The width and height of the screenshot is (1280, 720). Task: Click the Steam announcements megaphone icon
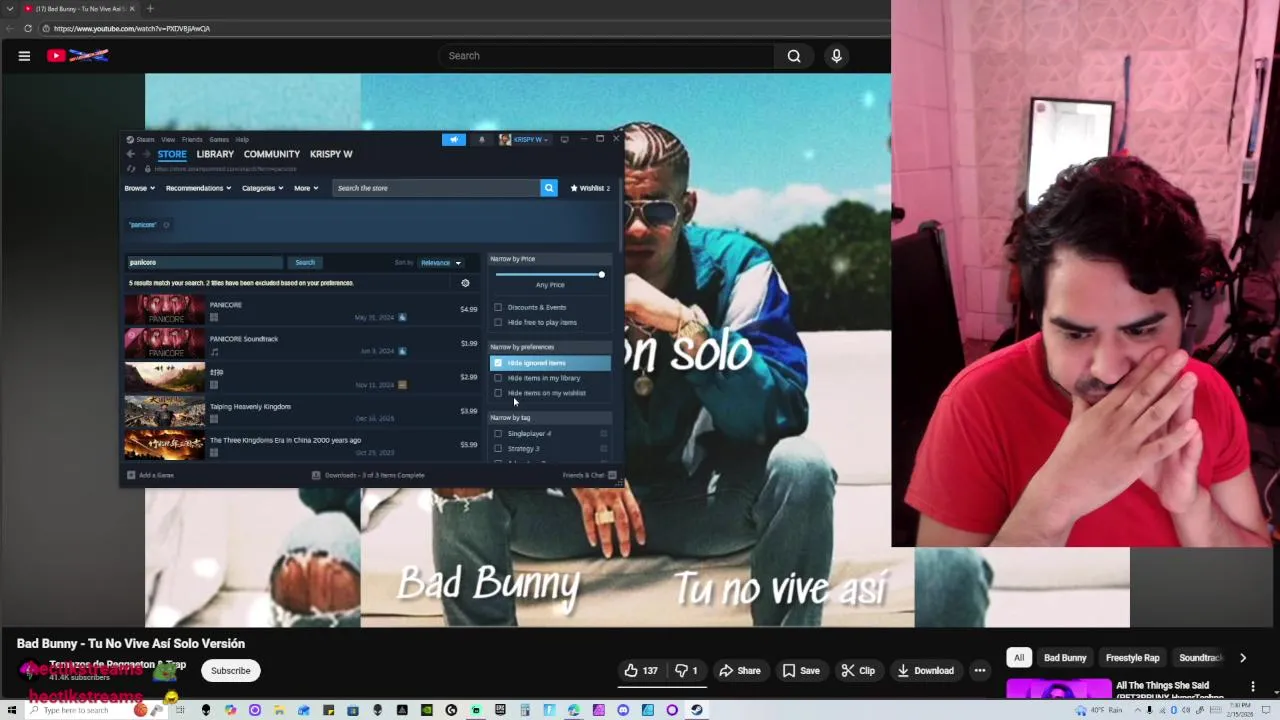coord(454,139)
